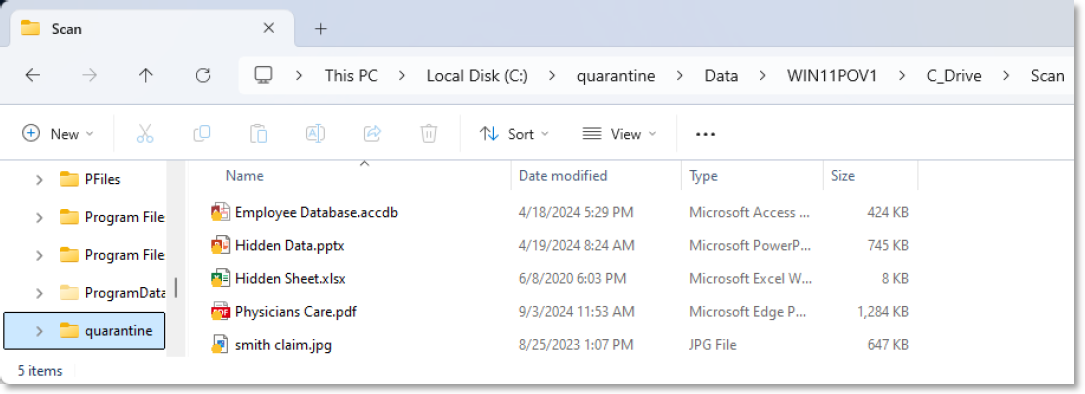Expand the quarantine folder in sidebar
The height and width of the screenshot is (394, 1085).
tap(39, 331)
